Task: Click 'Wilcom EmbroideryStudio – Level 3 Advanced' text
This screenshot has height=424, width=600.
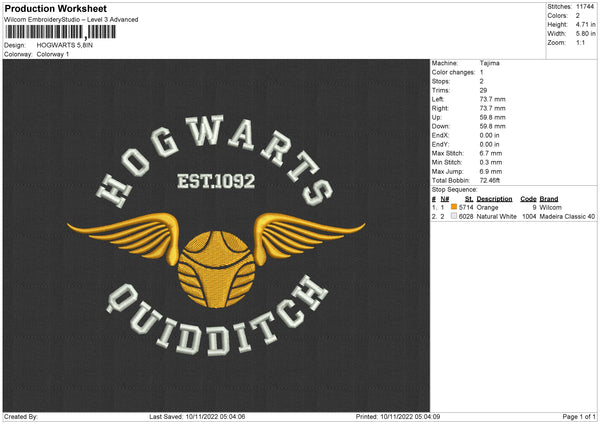Action: point(71,20)
